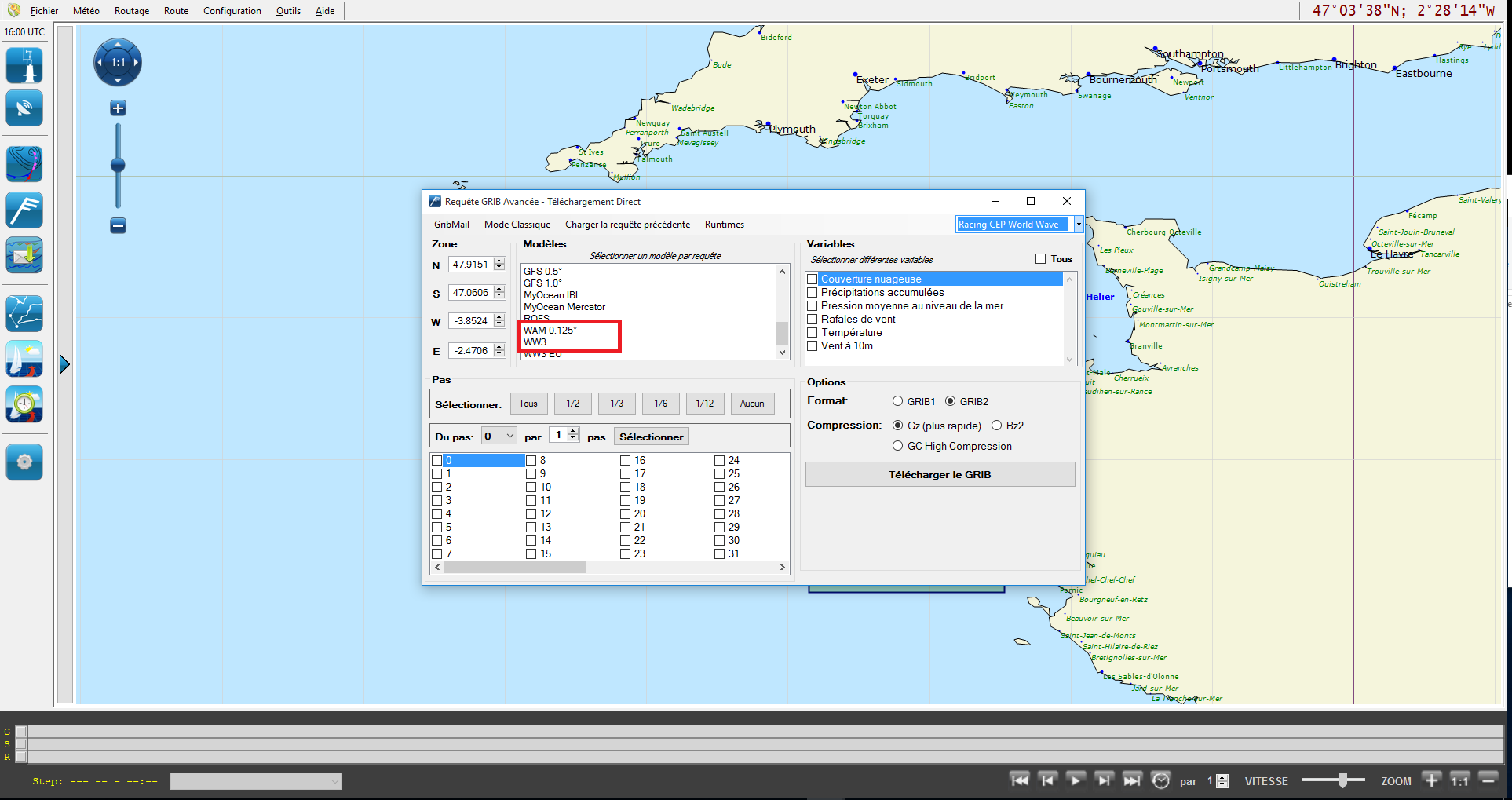This screenshot has width=1512, height=800.
Task: Open the GRIB mail download icon
Action: tap(24, 255)
